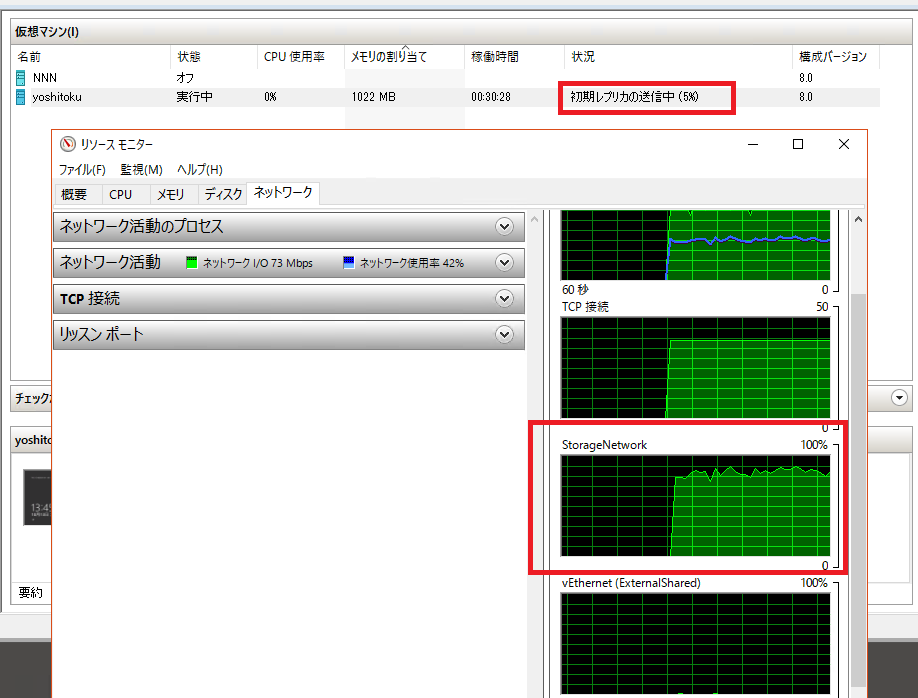The height and width of the screenshot is (698, 918).
Task: Open the 要約 tab in details pane
Action: coord(30,593)
